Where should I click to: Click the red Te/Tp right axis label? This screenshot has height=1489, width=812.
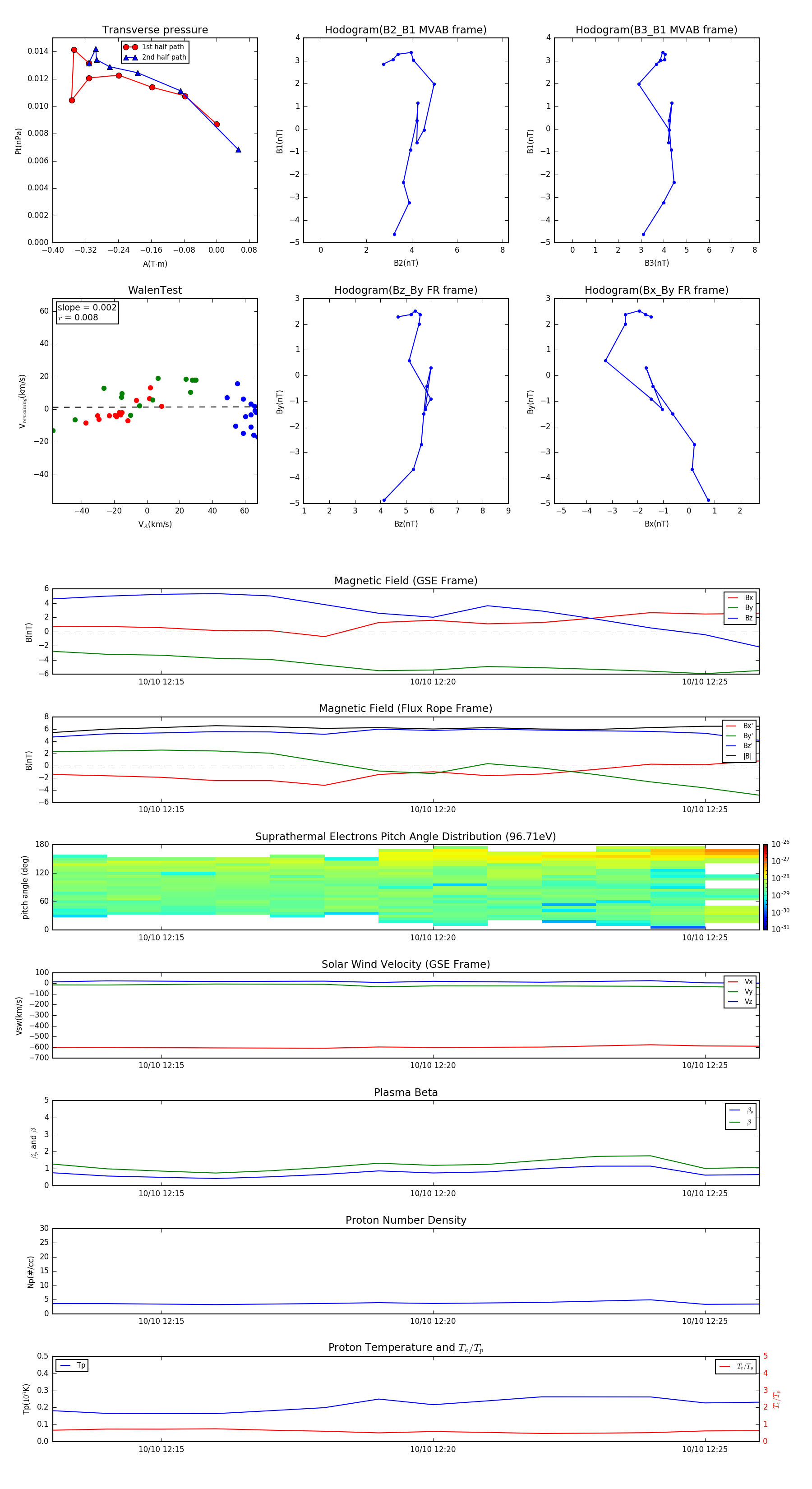click(x=777, y=1399)
